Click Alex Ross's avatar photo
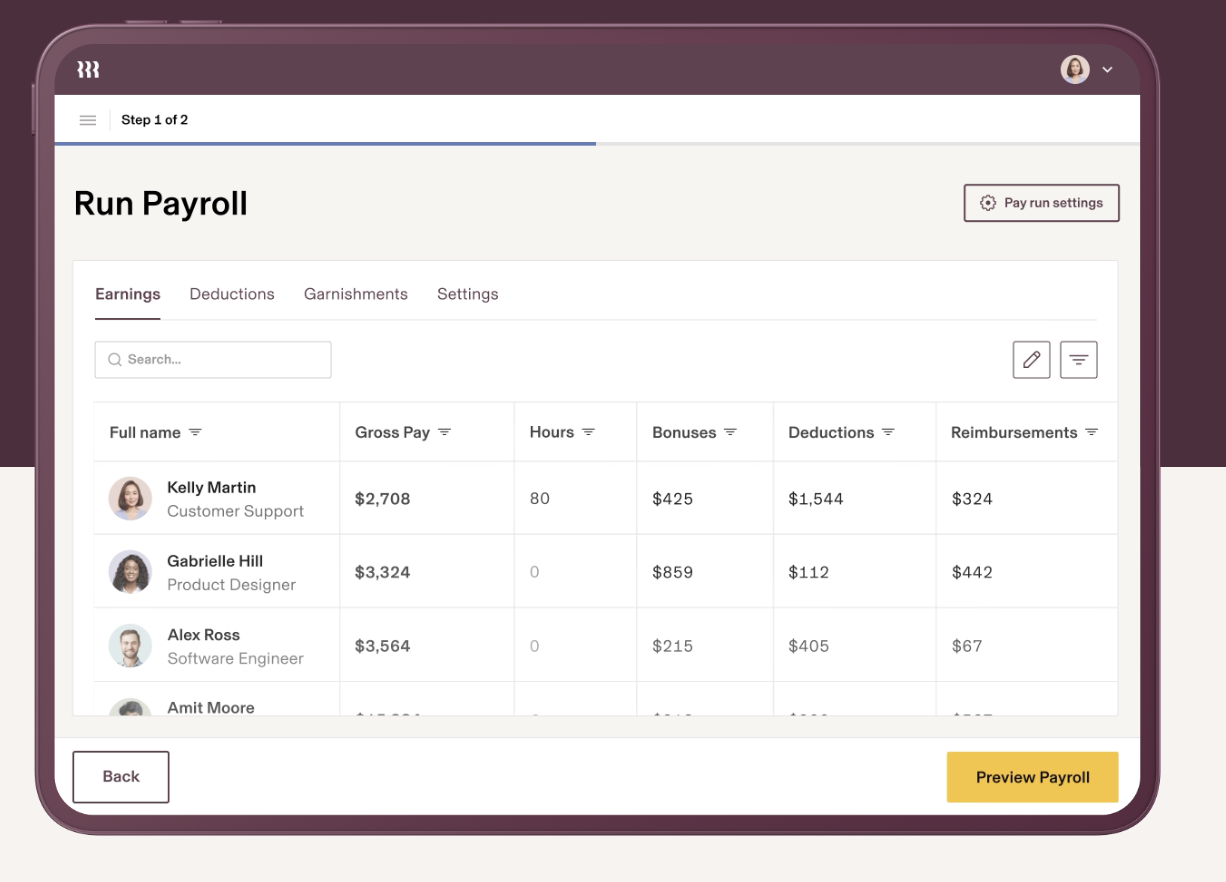The height and width of the screenshot is (882, 1226). 130,646
